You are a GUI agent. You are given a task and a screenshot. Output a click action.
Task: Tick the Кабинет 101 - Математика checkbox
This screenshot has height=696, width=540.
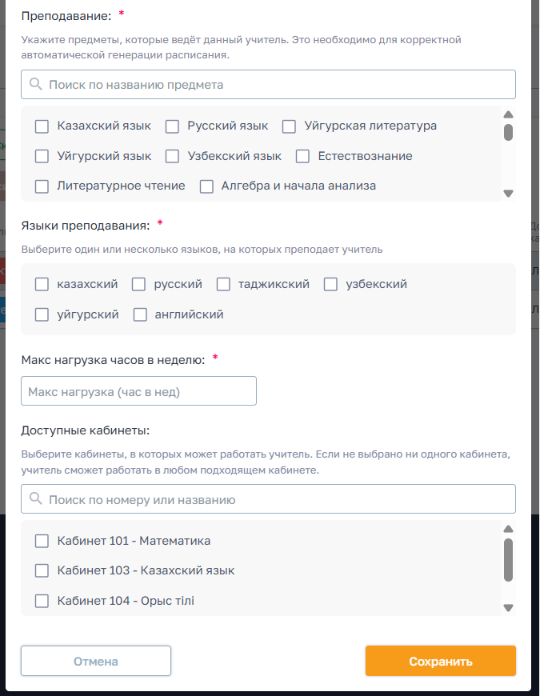click(42, 541)
